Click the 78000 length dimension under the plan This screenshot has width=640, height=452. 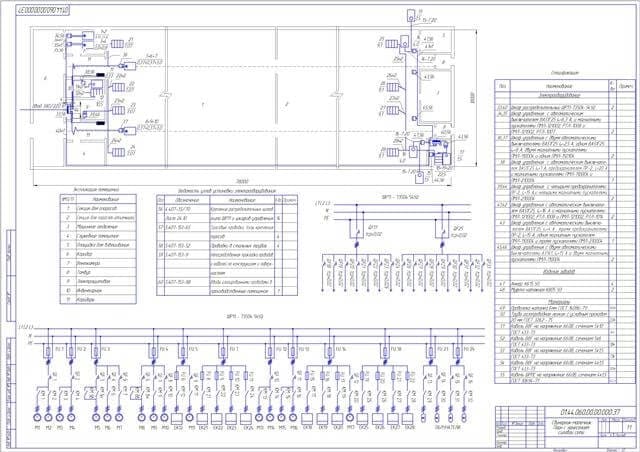coord(242,181)
